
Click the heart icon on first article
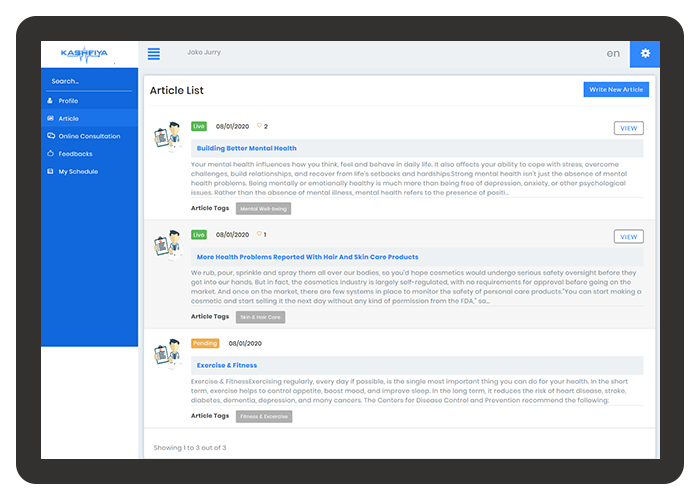[x=259, y=126]
